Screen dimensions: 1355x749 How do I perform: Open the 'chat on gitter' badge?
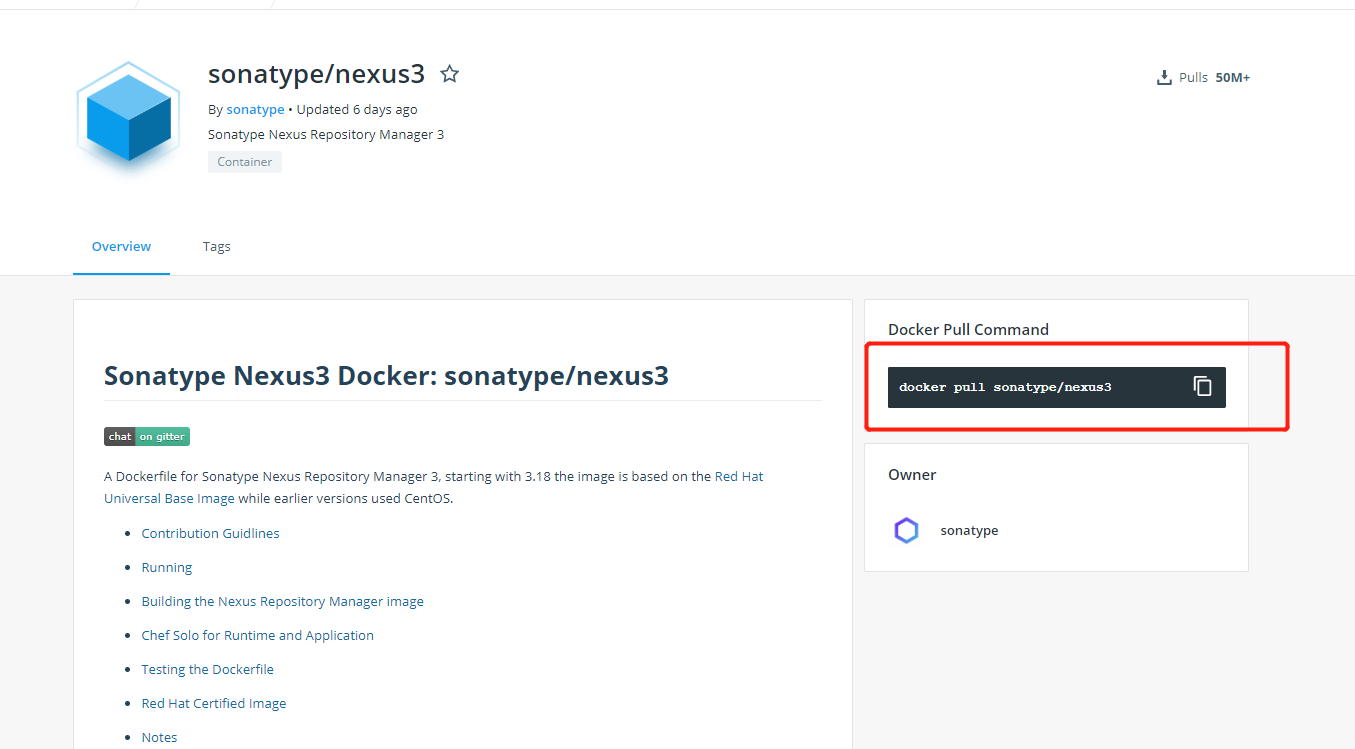click(x=146, y=436)
